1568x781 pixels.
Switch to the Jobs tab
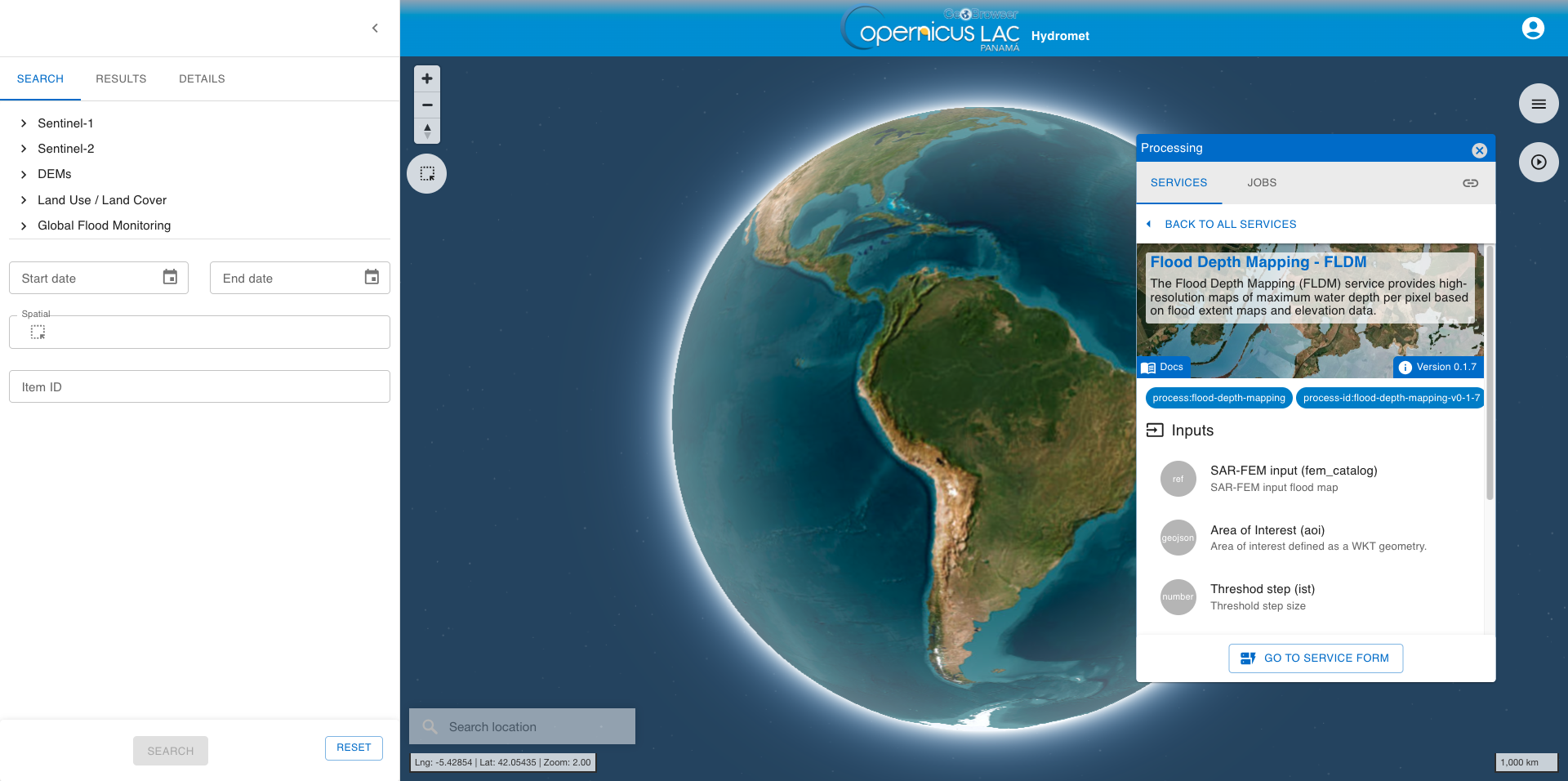[1261, 183]
